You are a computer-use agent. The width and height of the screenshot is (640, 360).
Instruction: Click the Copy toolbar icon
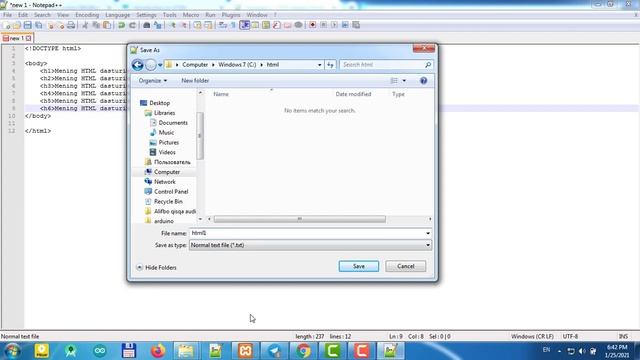96,25
